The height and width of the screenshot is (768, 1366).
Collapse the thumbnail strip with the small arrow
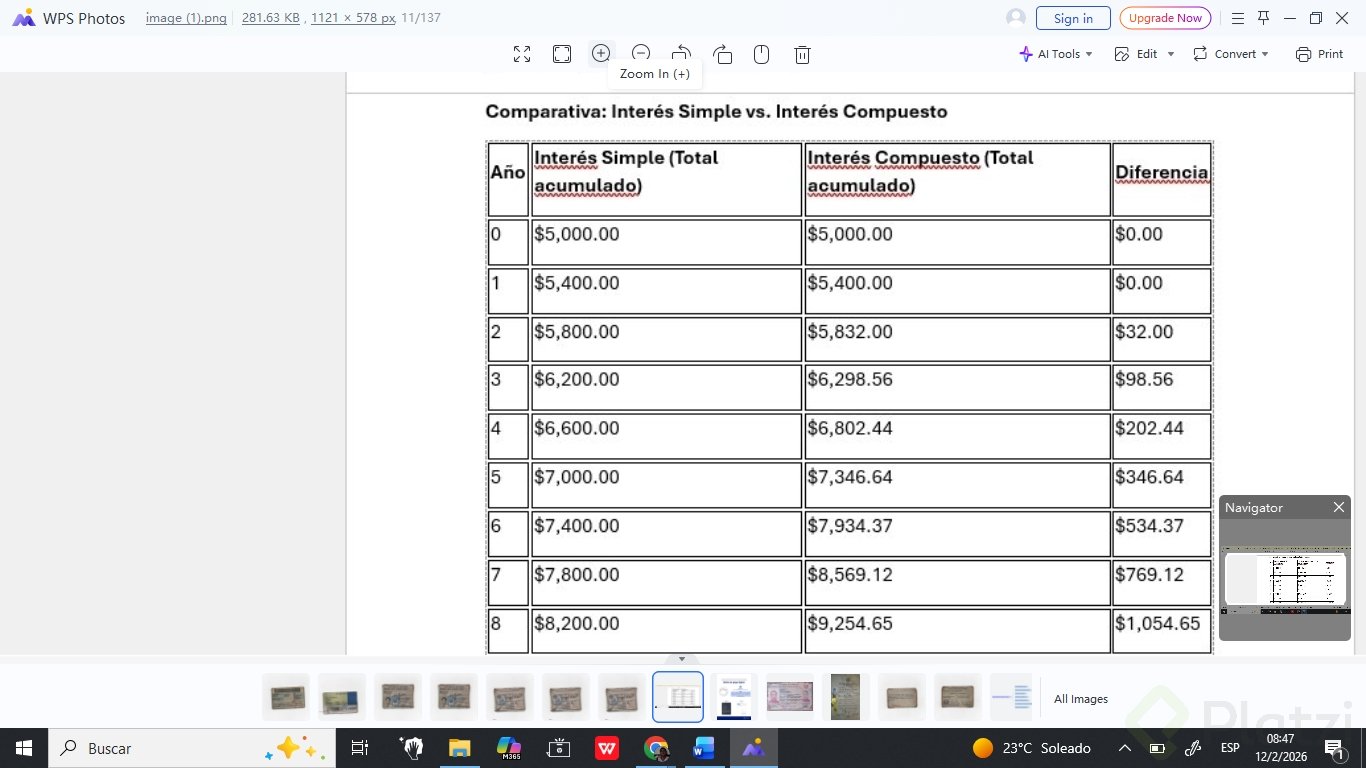(x=682, y=659)
